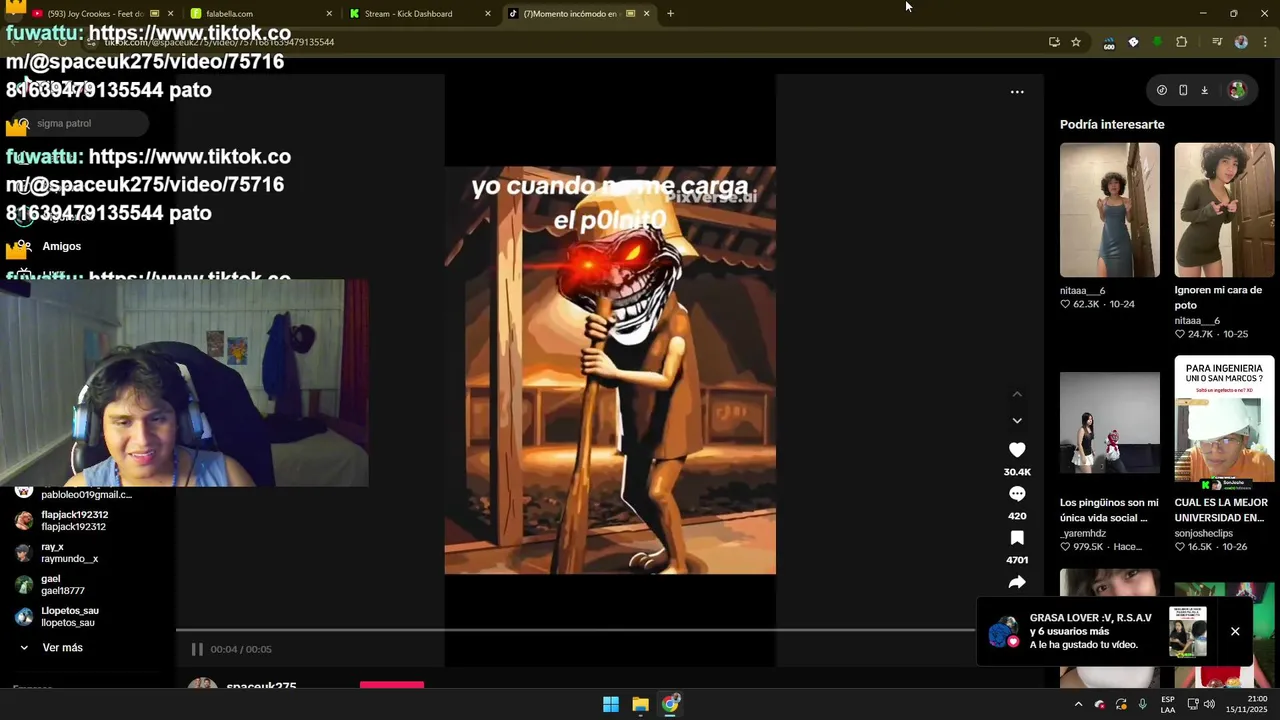Open 'PARA INGENIERIA UNI O SAN MARCOS' thumbnail
Screen dimensions: 1280x720
point(1224,422)
